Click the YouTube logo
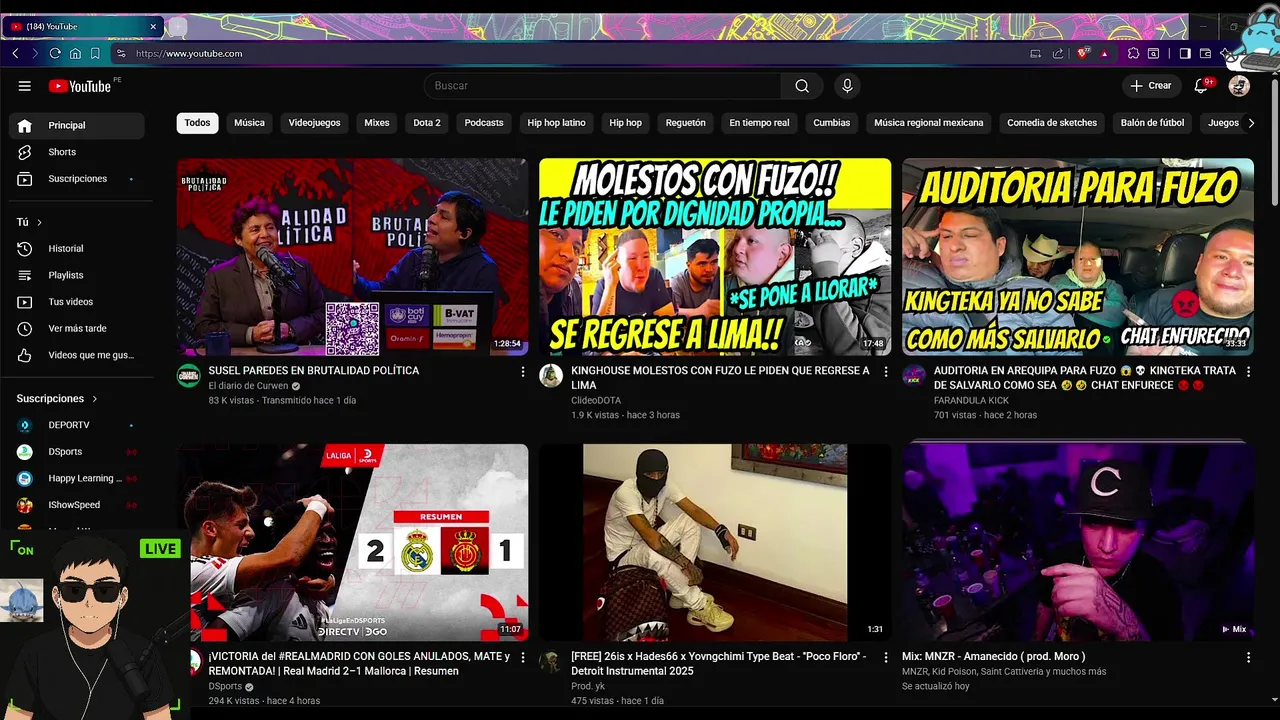The width and height of the screenshot is (1280, 720). [80, 86]
